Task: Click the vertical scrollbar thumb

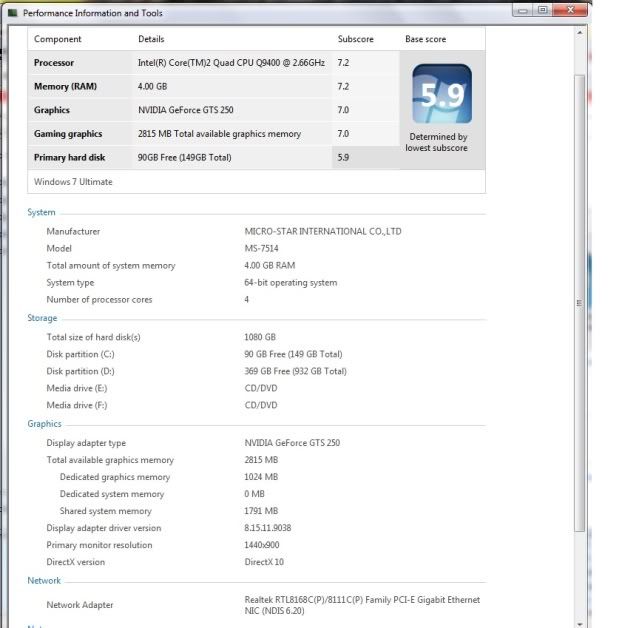Action: tap(580, 300)
